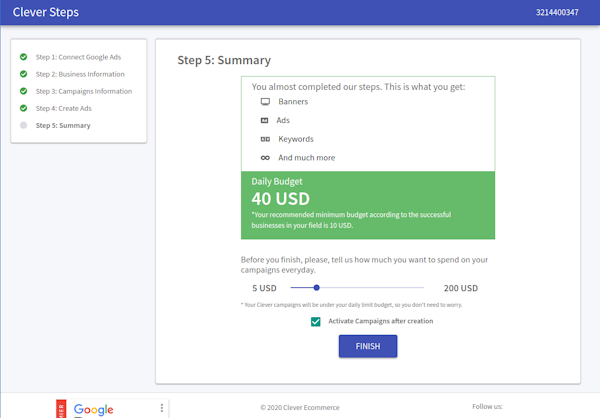
Task: Go to Step 2: Business Information
Action: (80, 74)
